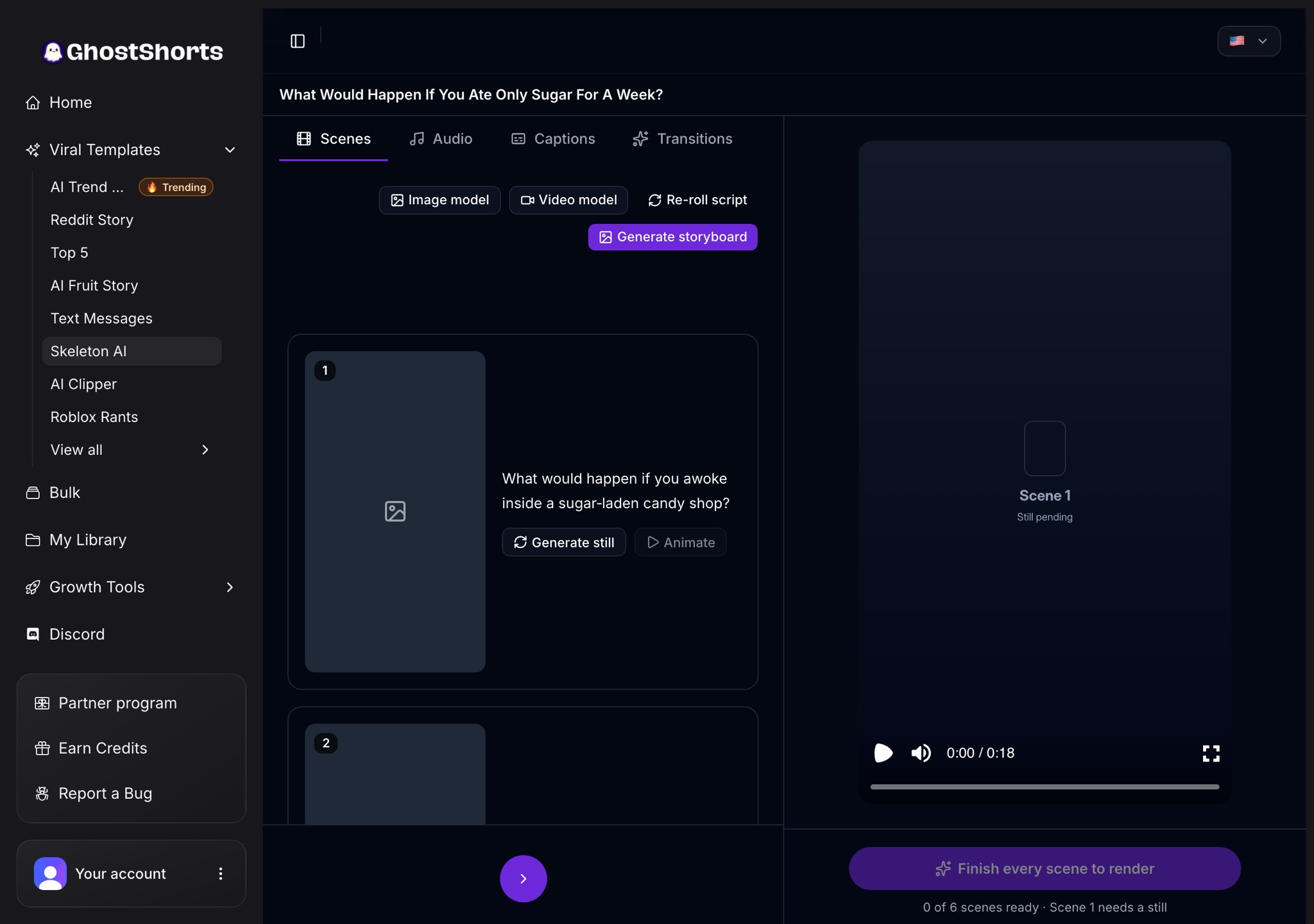This screenshot has height=924, width=1314.
Task: Switch to the Scenes tab
Action: click(334, 139)
